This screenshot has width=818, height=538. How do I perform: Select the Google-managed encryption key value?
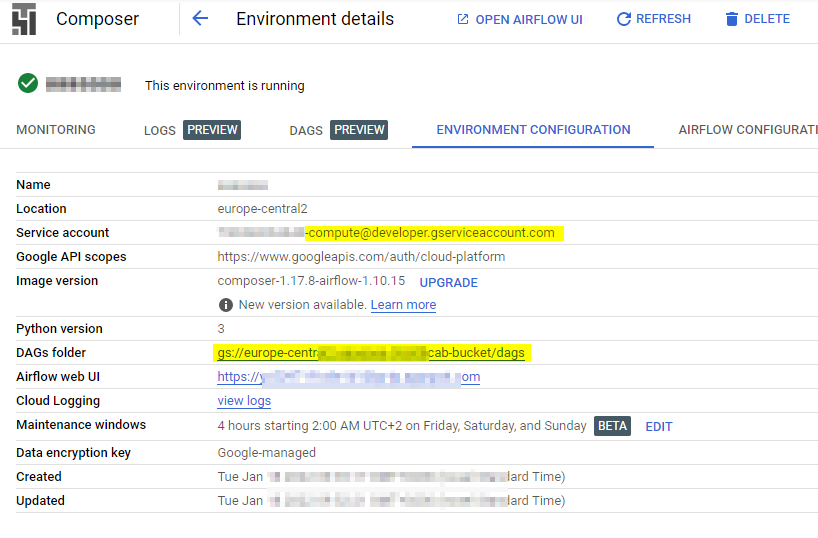pos(267,452)
